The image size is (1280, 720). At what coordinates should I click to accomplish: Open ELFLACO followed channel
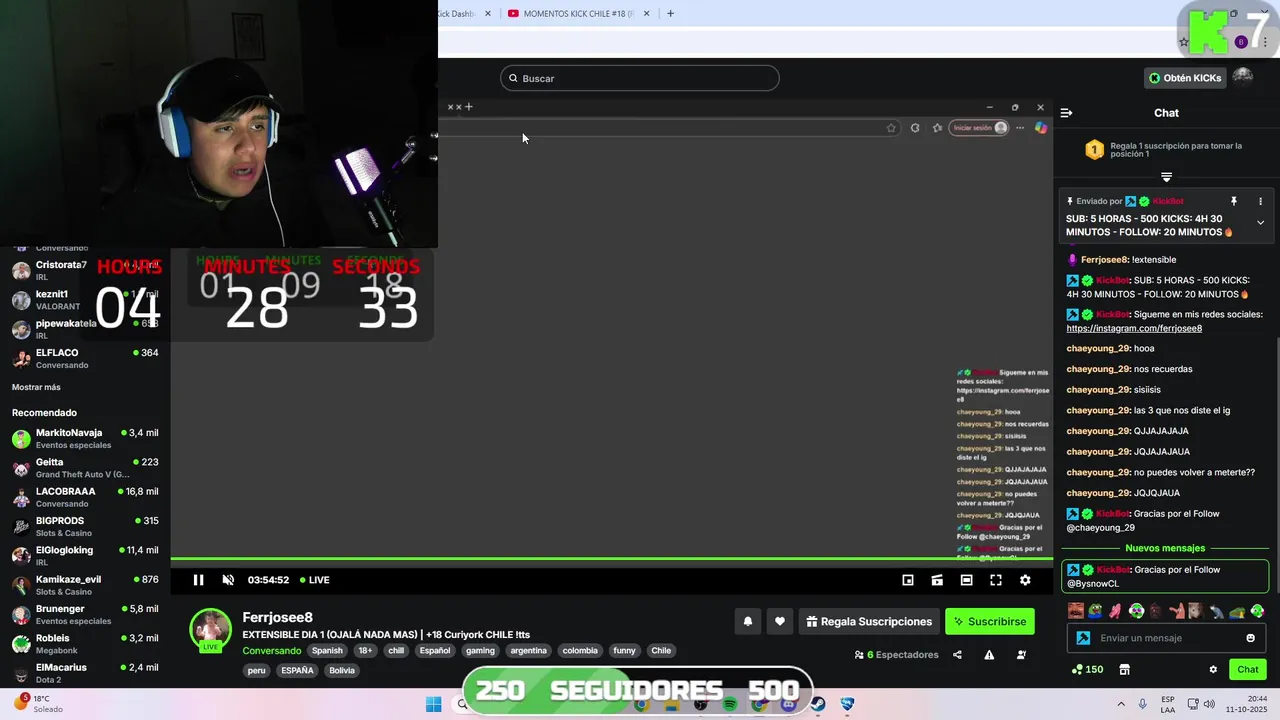click(x=85, y=358)
